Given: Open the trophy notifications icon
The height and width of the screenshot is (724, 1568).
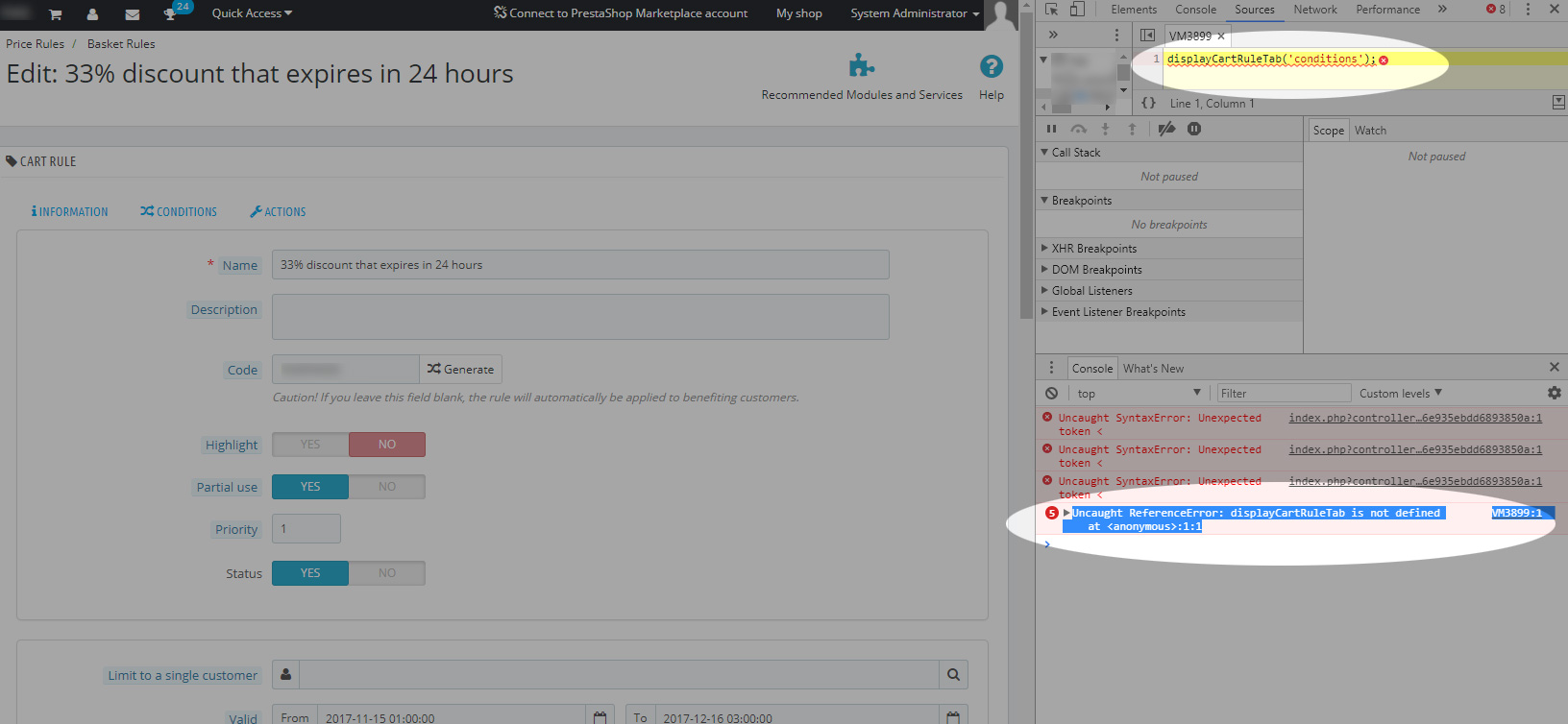Looking at the screenshot, I should click(x=170, y=14).
